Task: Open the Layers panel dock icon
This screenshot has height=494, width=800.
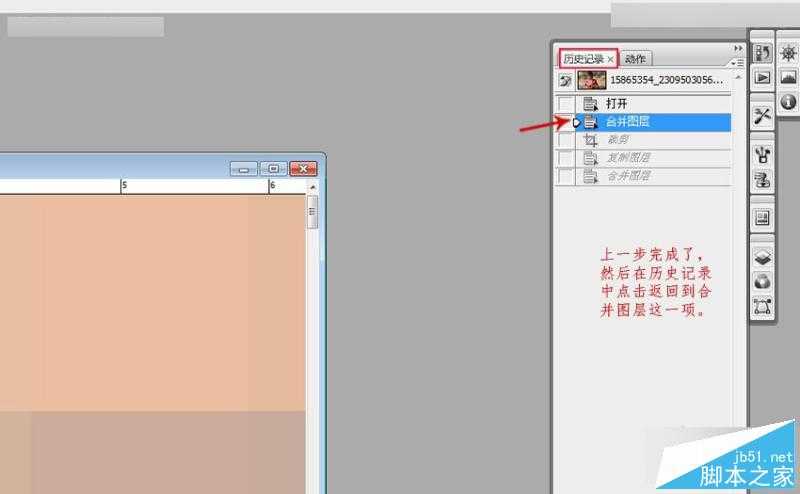Action: pos(762,257)
